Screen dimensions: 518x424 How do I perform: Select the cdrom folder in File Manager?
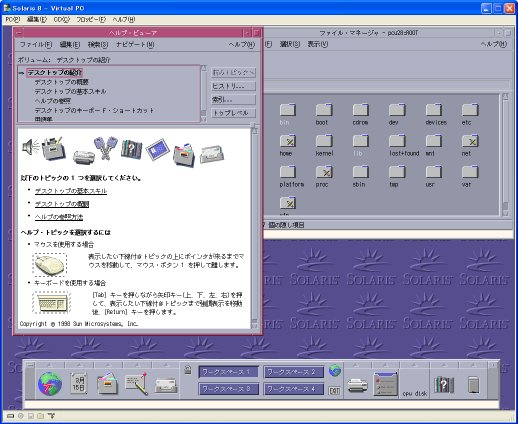point(361,114)
